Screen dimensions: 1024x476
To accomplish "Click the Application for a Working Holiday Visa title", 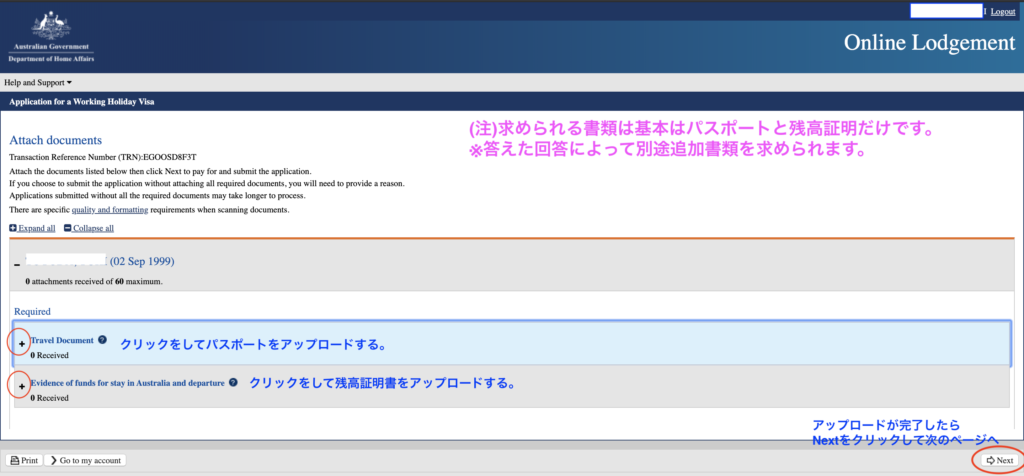I will point(82,102).
